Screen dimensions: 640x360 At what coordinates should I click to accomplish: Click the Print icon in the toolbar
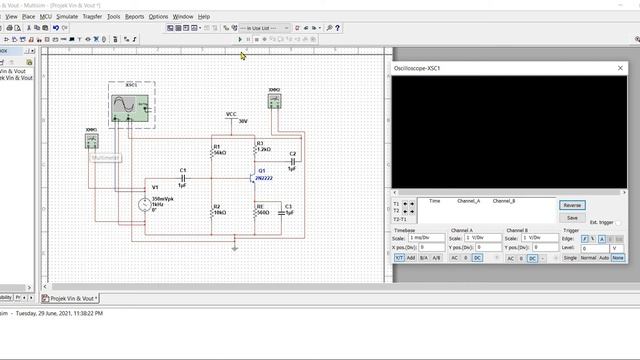pos(9,28)
